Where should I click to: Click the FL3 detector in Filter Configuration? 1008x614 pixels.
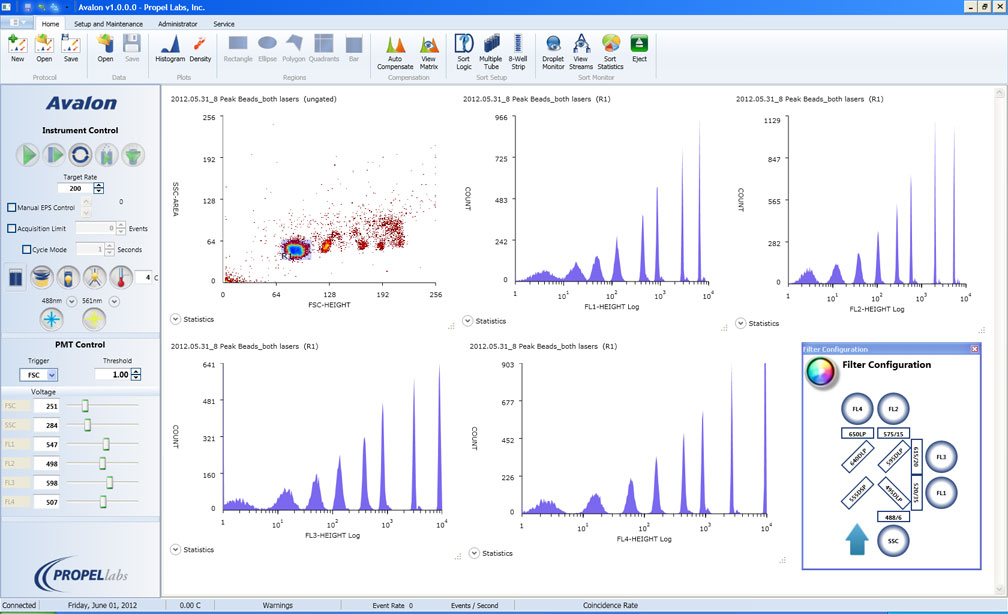click(941, 457)
